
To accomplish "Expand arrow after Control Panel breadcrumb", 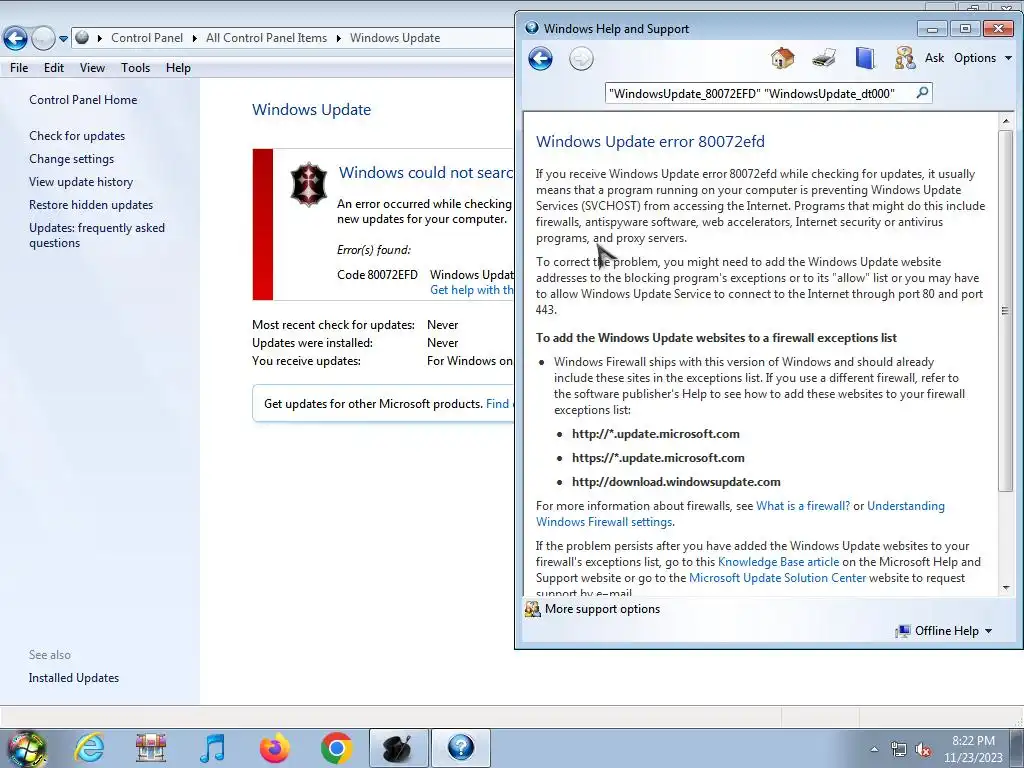I will click(195, 38).
